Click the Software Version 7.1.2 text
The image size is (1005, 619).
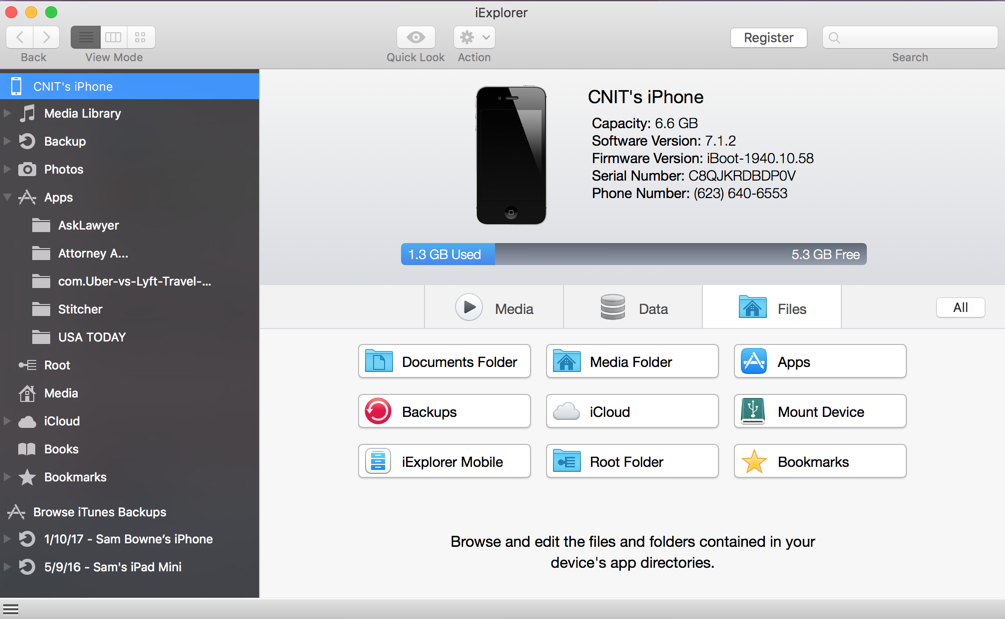663,141
